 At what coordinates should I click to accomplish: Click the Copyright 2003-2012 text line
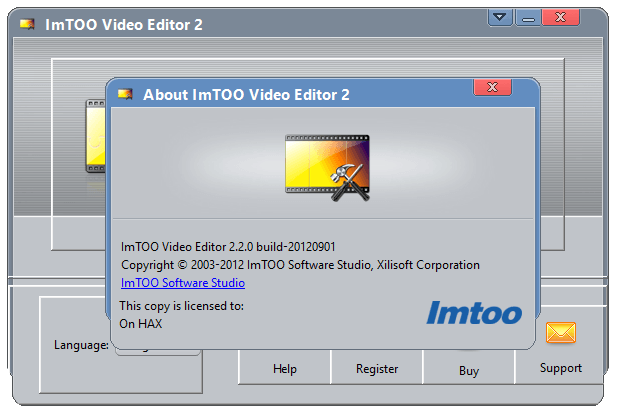pos(300,265)
